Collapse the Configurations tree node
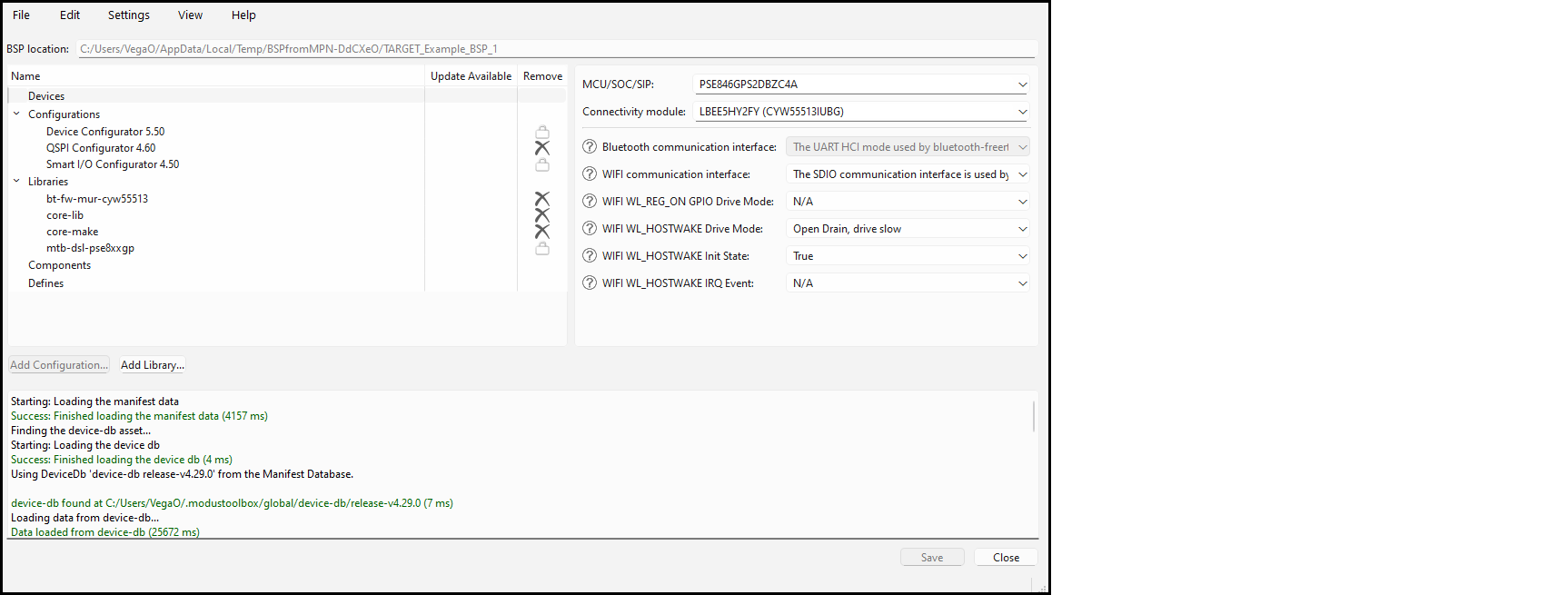Viewport: 1568px width, 595px height. click(16, 114)
